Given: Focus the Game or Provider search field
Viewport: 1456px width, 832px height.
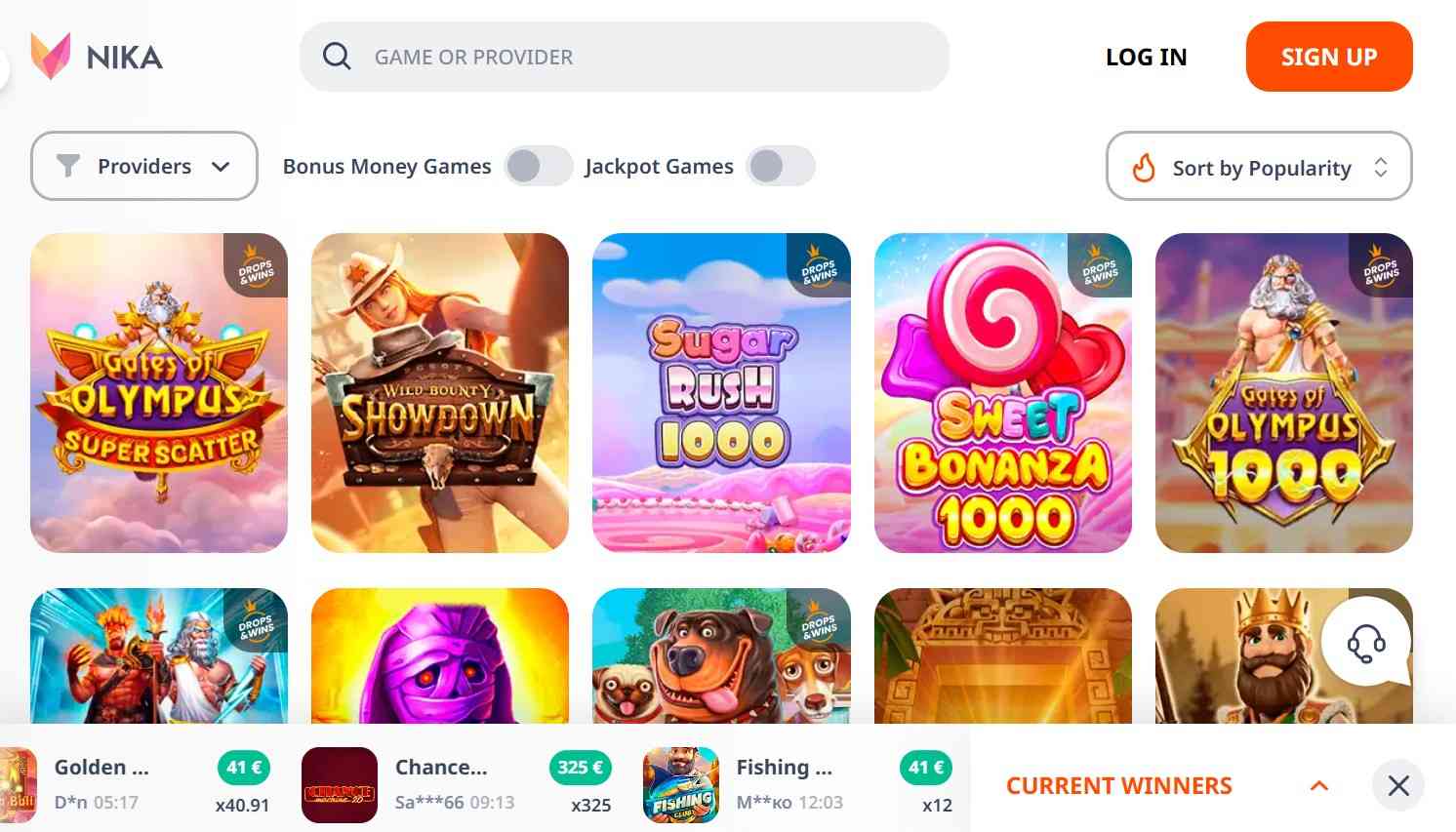Looking at the screenshot, I should tap(625, 57).
